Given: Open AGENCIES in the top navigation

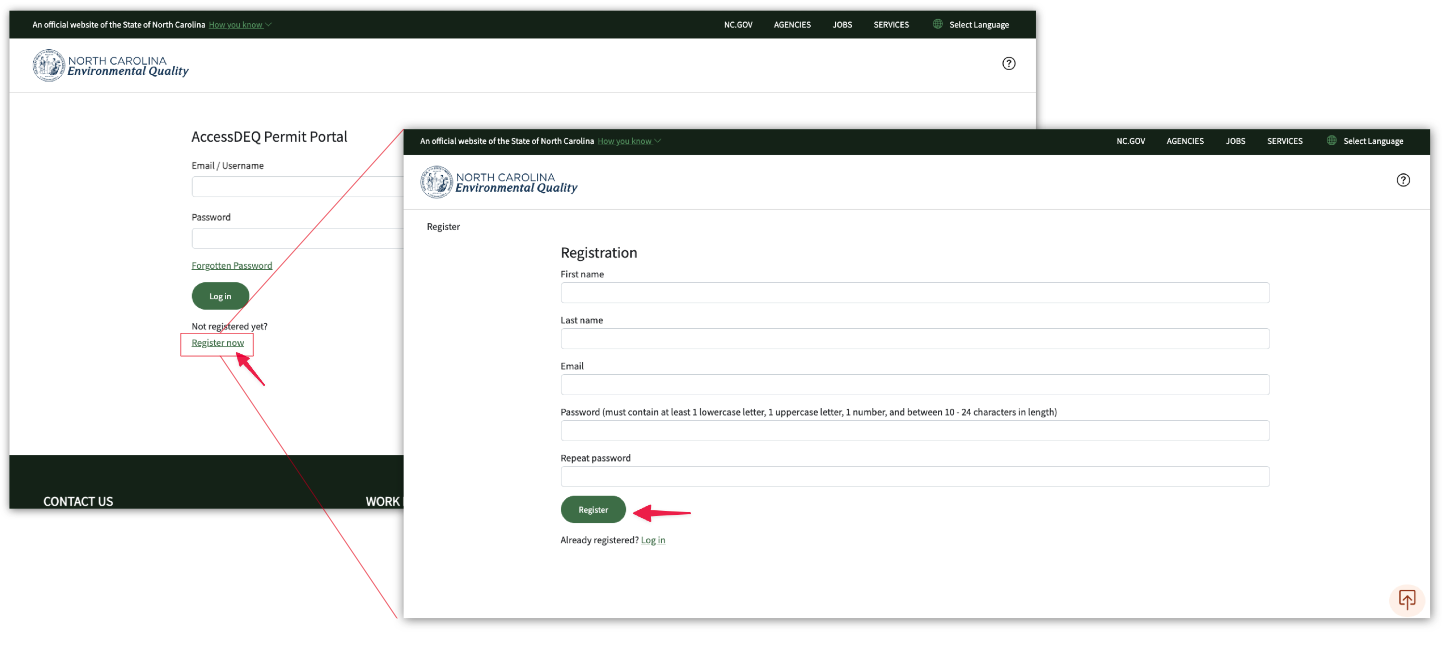Looking at the screenshot, I should (x=1184, y=141).
